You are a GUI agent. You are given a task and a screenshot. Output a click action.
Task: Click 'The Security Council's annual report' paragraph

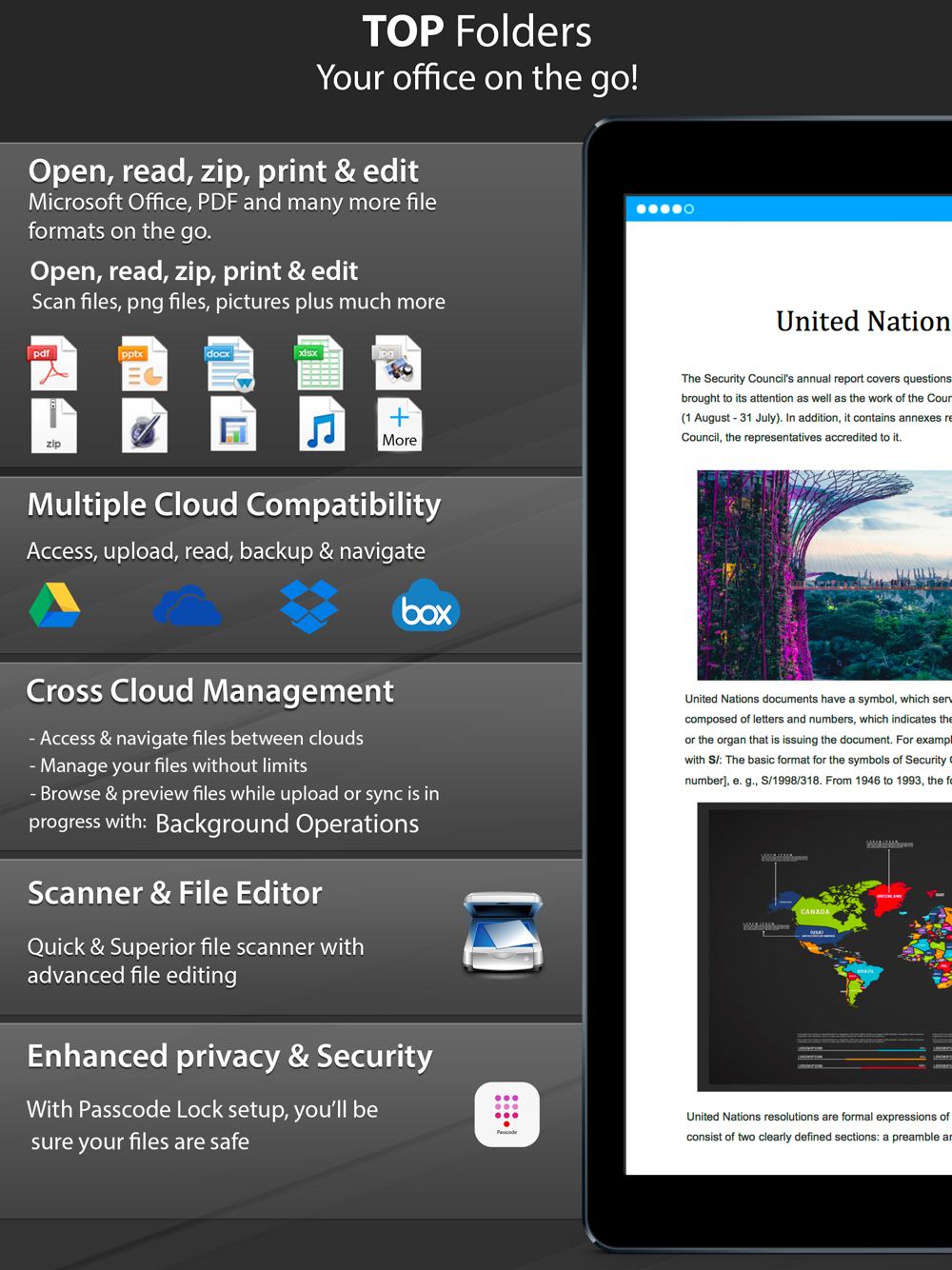point(817,408)
